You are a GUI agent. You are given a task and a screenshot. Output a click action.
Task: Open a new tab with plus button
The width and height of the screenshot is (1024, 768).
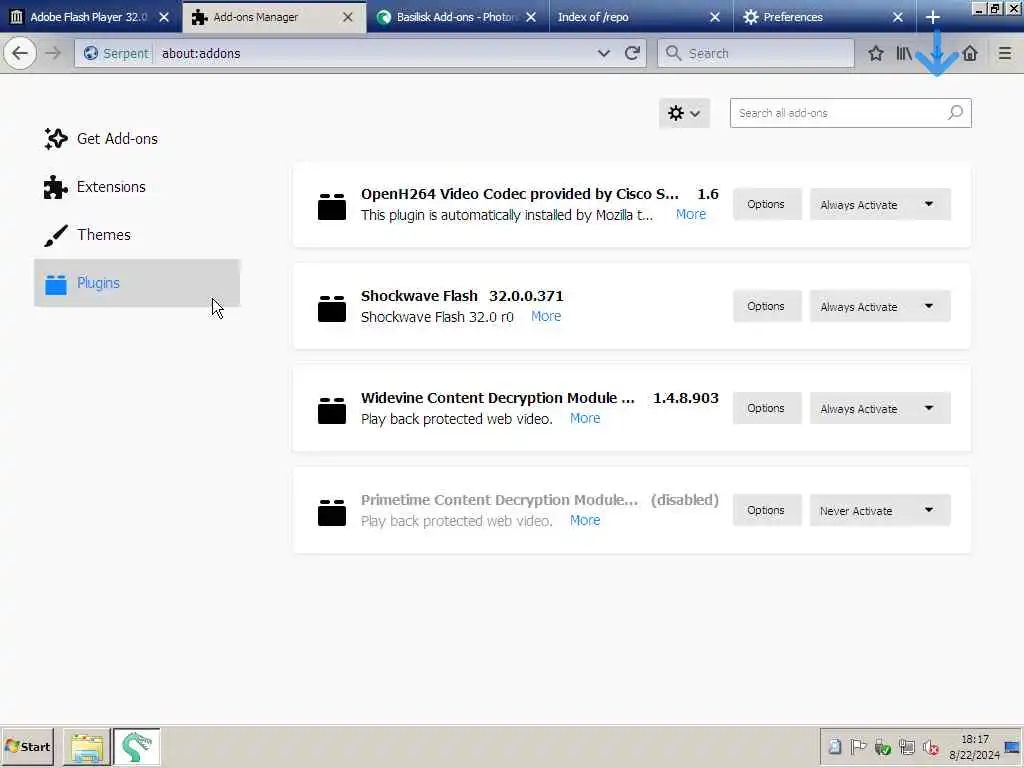[x=933, y=17]
